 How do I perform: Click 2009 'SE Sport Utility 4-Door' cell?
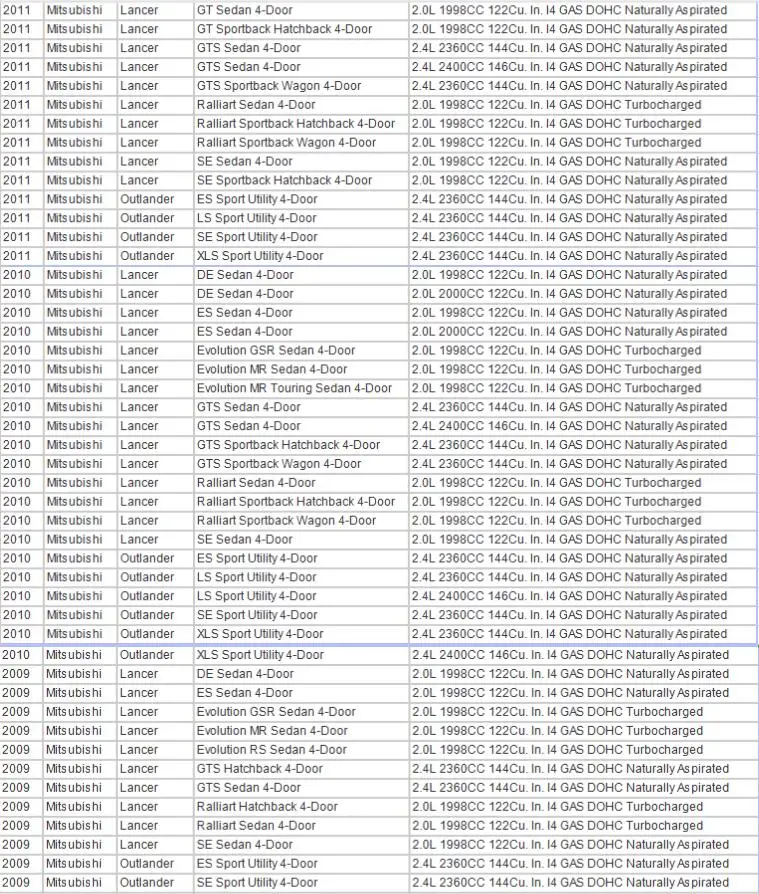click(x=301, y=882)
